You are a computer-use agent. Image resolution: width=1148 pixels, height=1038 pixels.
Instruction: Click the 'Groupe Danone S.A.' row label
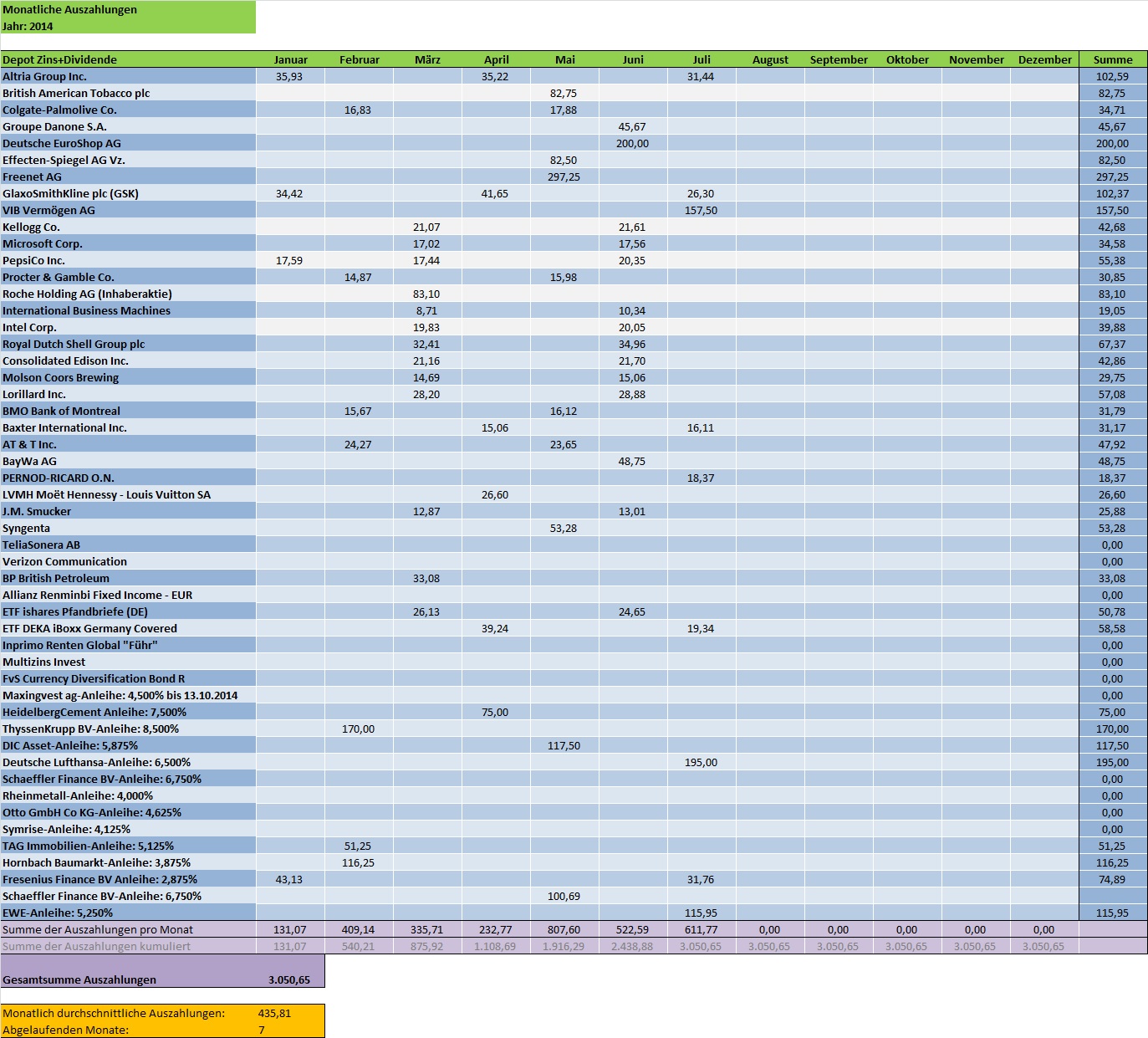pos(128,126)
